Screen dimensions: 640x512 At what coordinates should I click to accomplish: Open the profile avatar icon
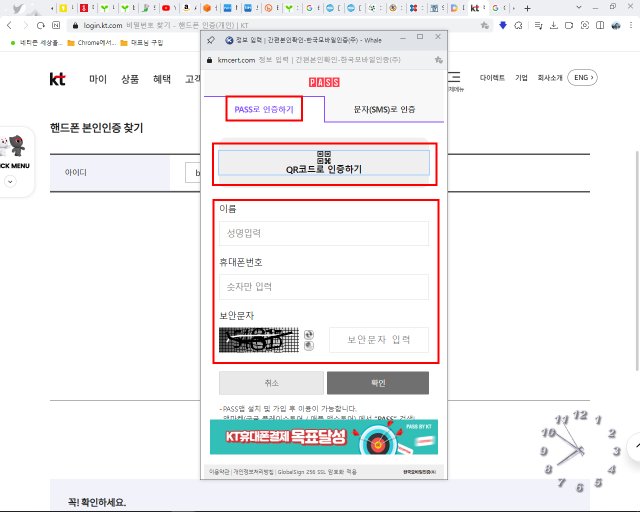(x=616, y=25)
